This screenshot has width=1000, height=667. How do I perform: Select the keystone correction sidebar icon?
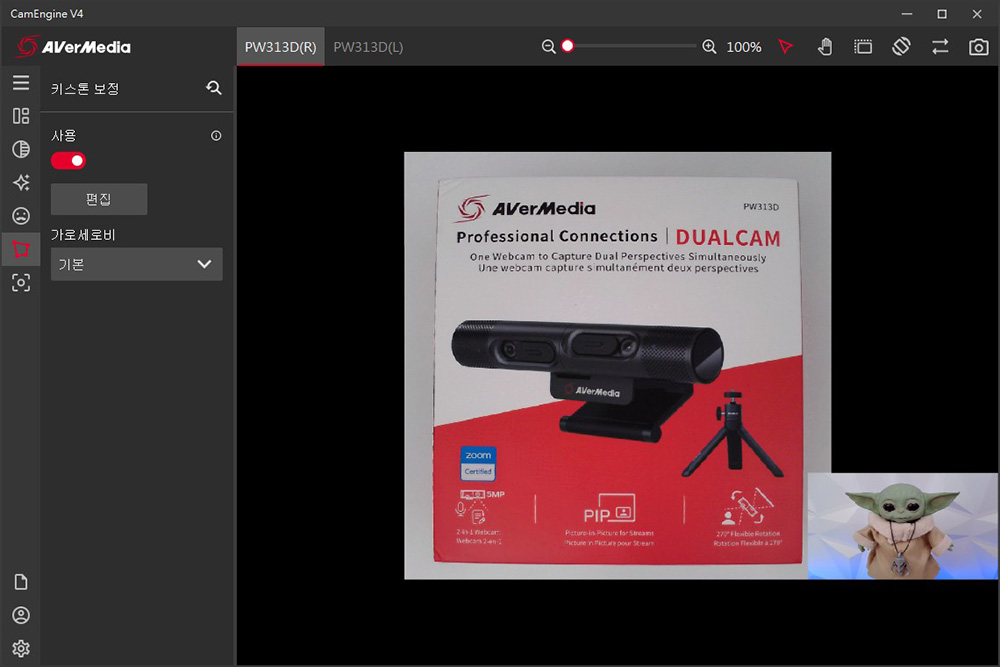coord(21,249)
